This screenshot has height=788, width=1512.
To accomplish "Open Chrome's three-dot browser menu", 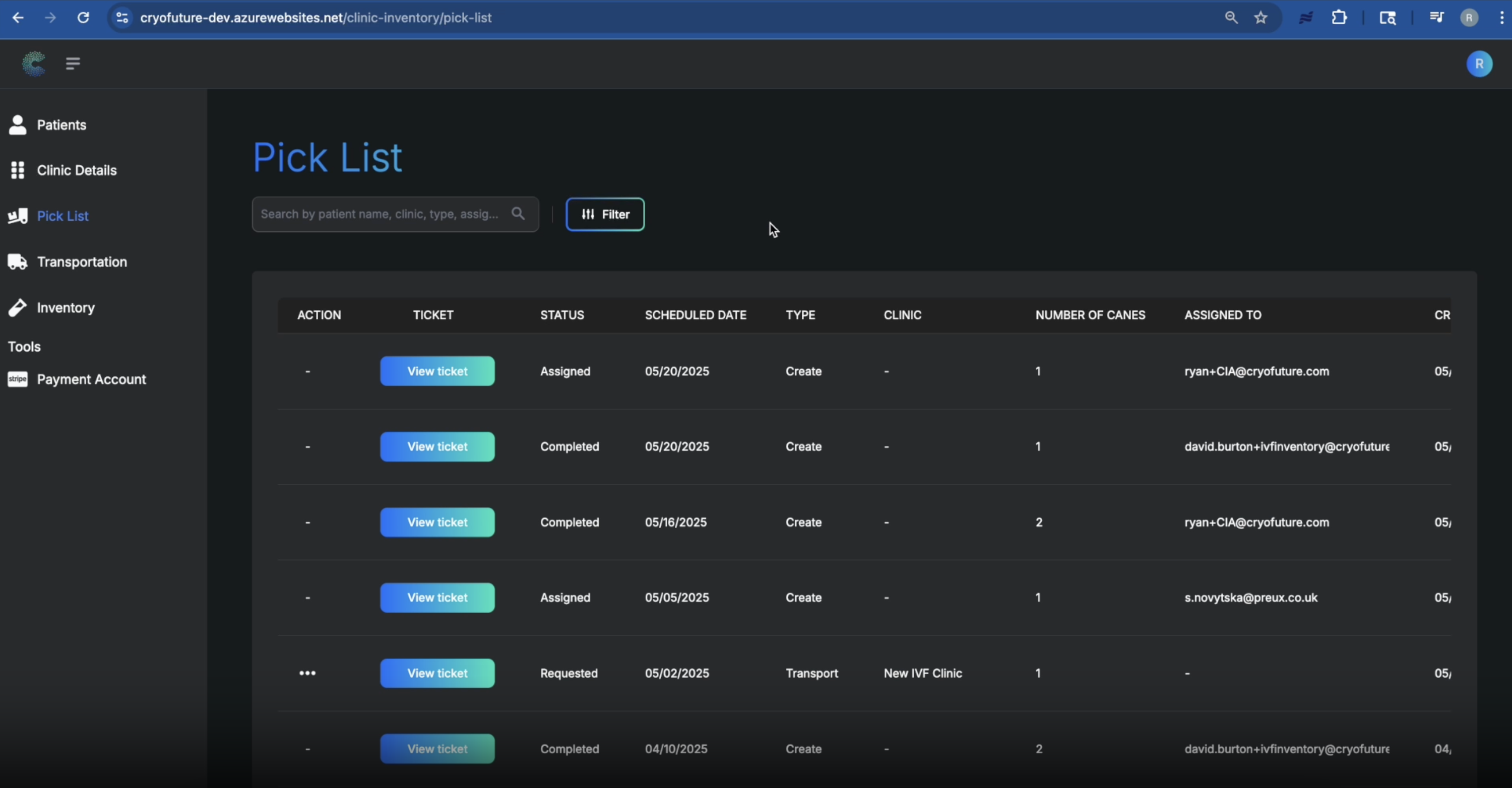I will coord(1500,17).
